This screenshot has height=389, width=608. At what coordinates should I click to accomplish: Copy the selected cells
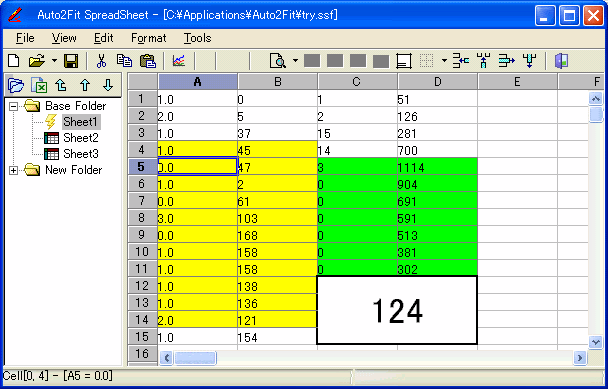(124, 61)
